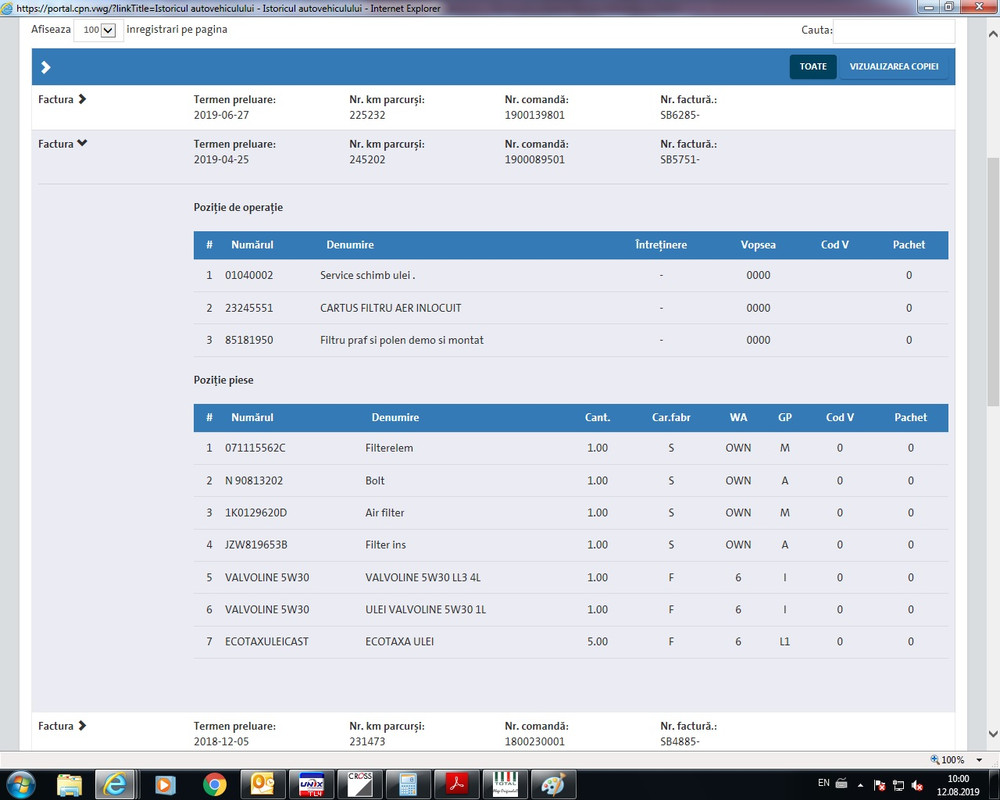Open Outlook from the taskbar
The height and width of the screenshot is (800, 1000).
coord(262,784)
